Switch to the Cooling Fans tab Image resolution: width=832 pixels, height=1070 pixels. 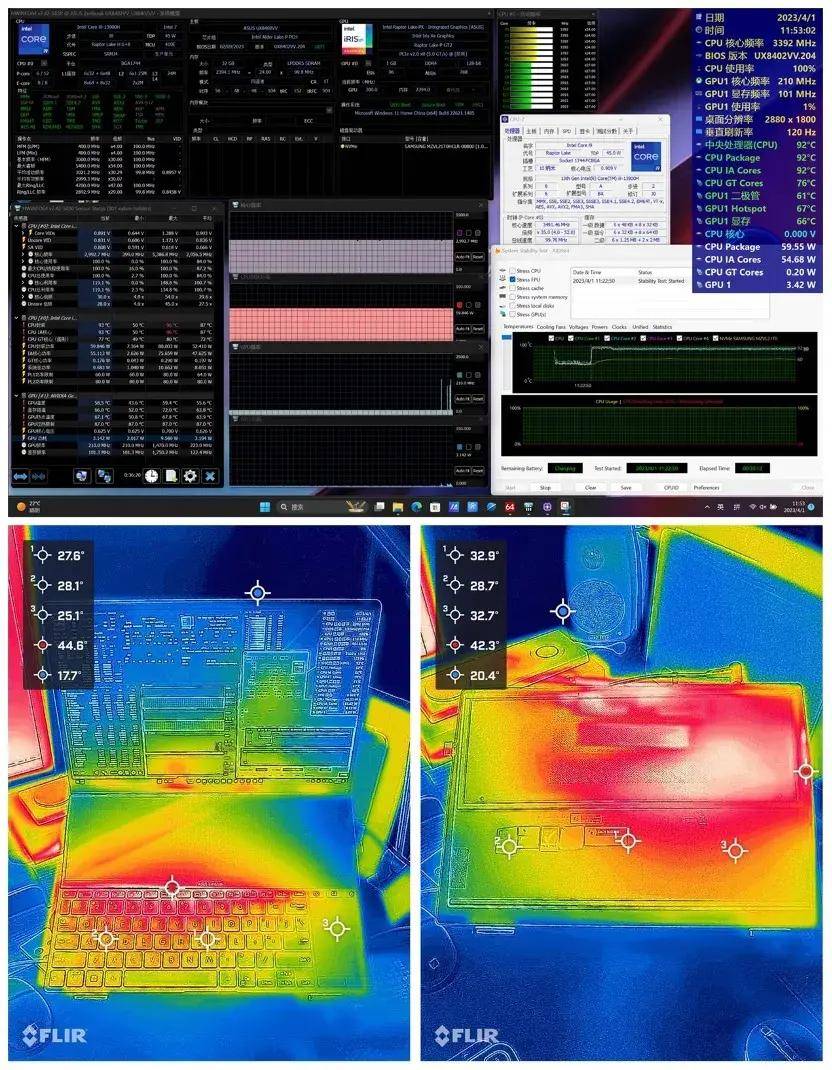pos(550,327)
